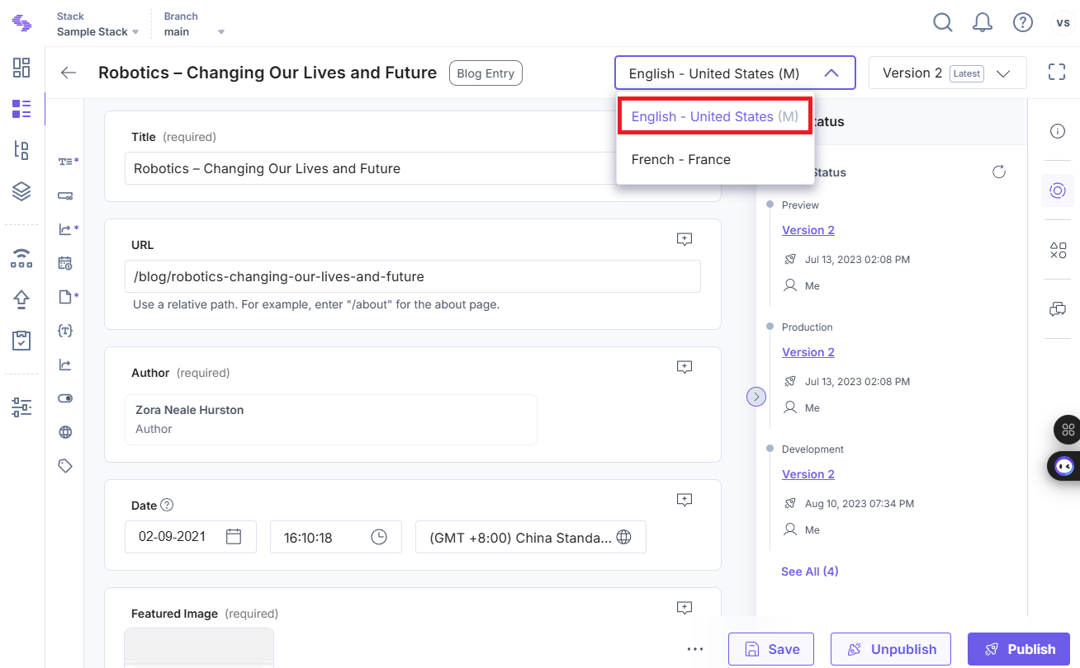Click into the Title input field
This screenshot has width=1080, height=668.
[372, 169]
